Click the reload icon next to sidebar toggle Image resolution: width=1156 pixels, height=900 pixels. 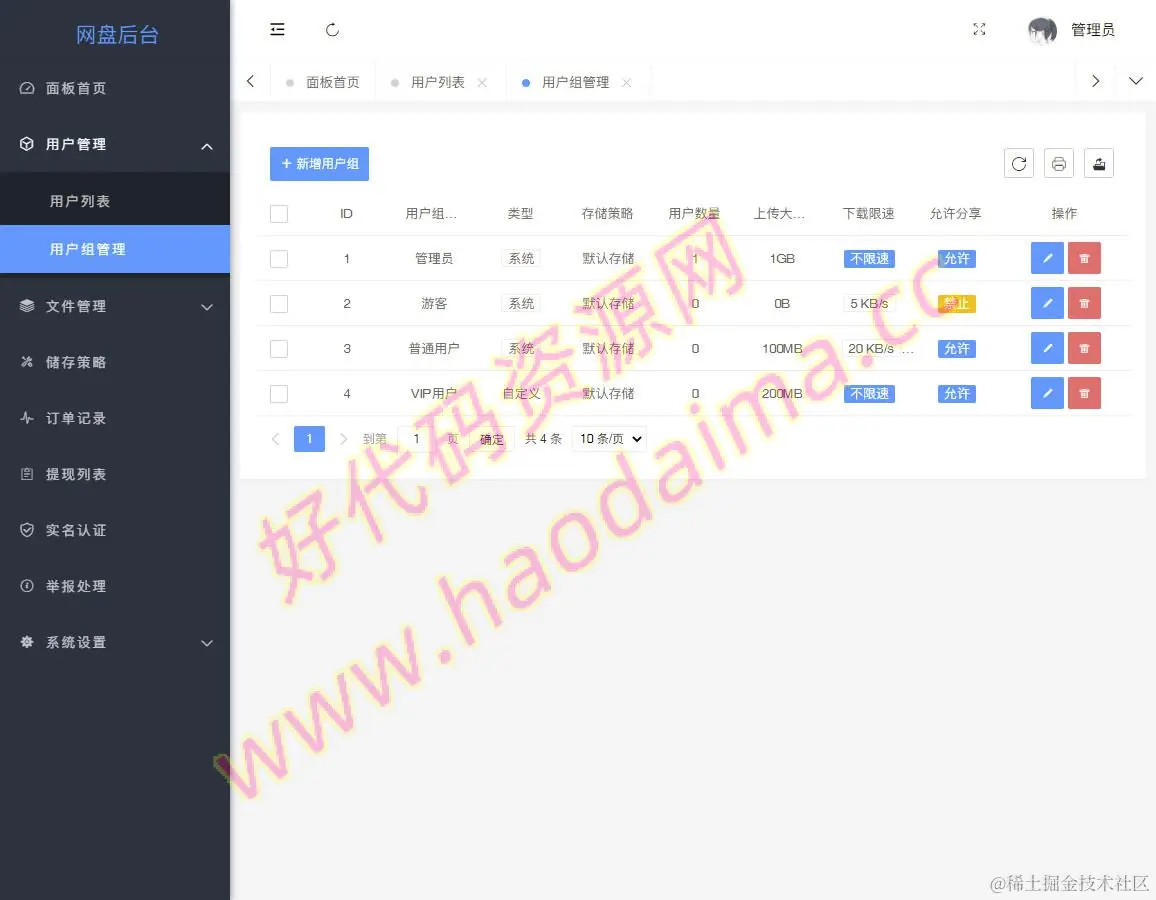click(x=332, y=30)
